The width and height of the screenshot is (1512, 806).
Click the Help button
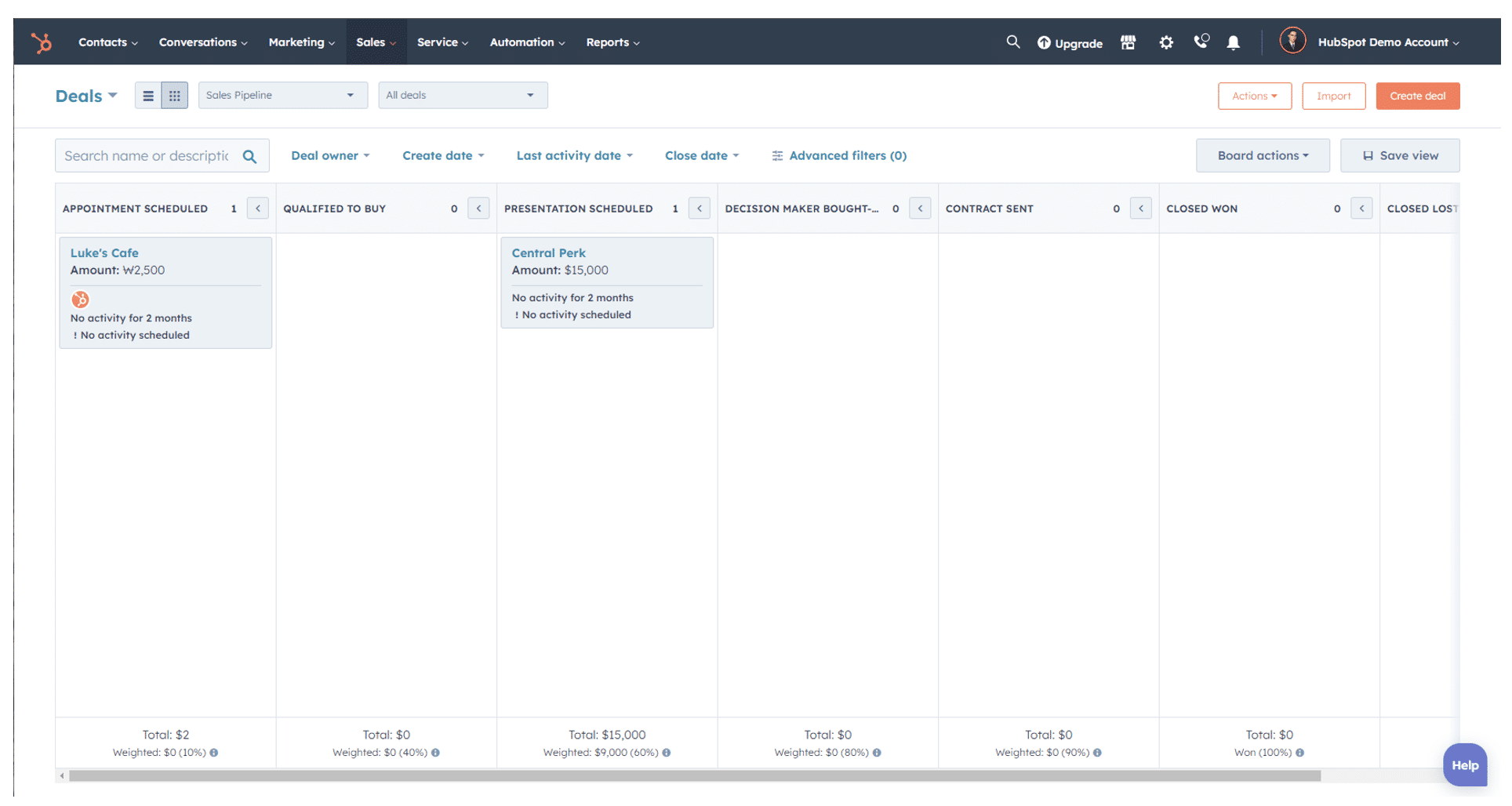point(1464,766)
